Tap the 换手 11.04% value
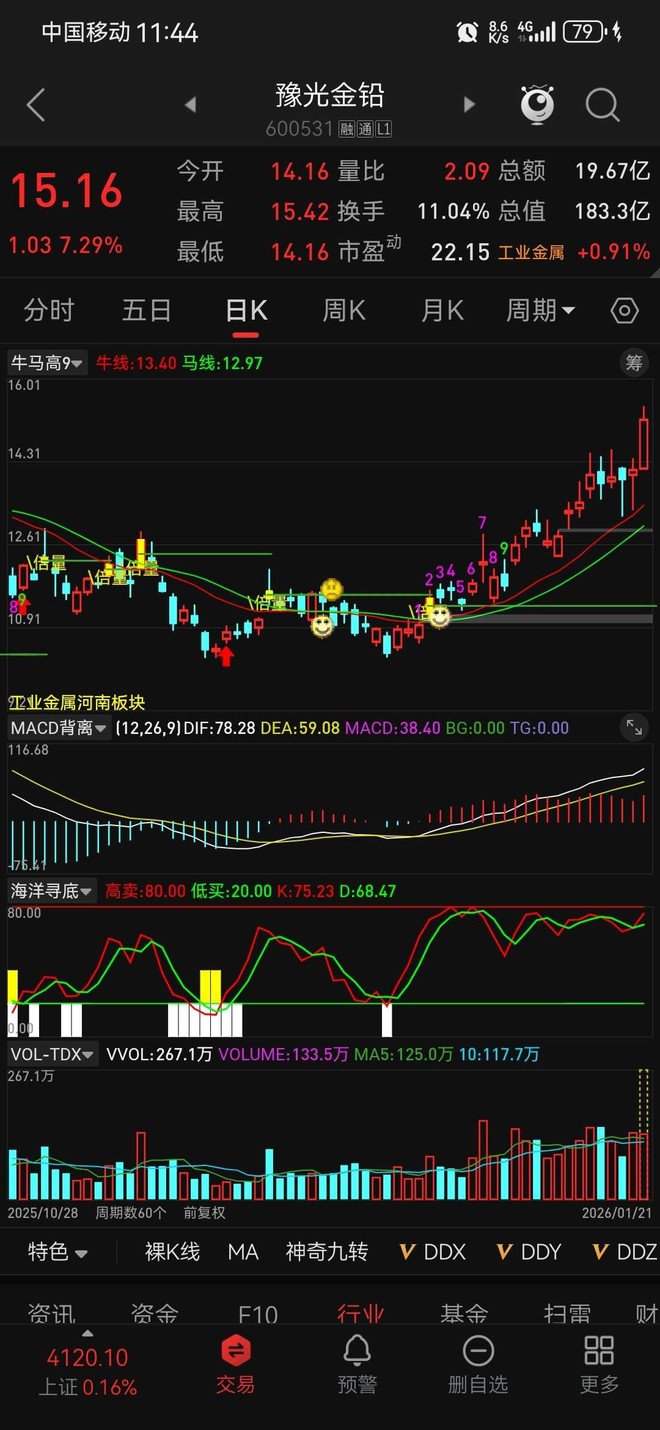 point(453,211)
